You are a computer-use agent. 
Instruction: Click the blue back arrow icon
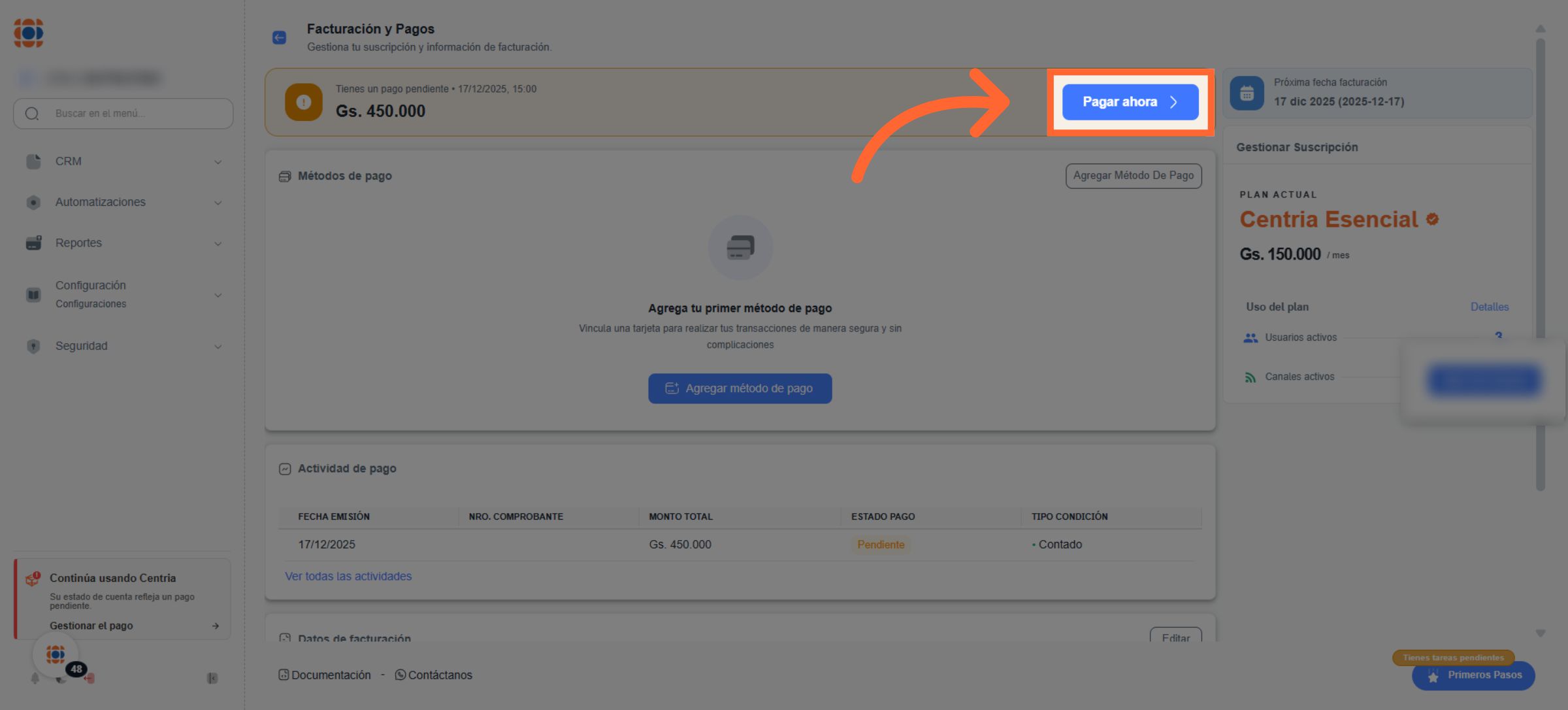coord(279,37)
